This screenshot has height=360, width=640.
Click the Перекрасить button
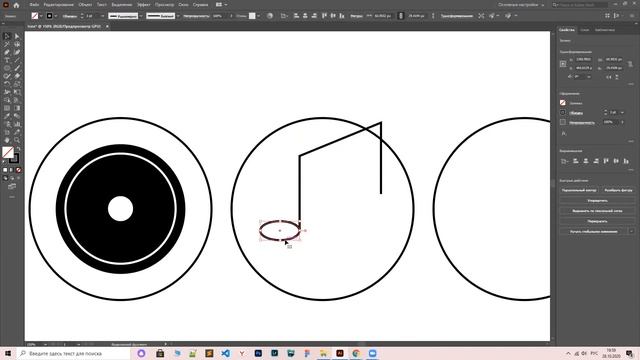click(x=598, y=221)
